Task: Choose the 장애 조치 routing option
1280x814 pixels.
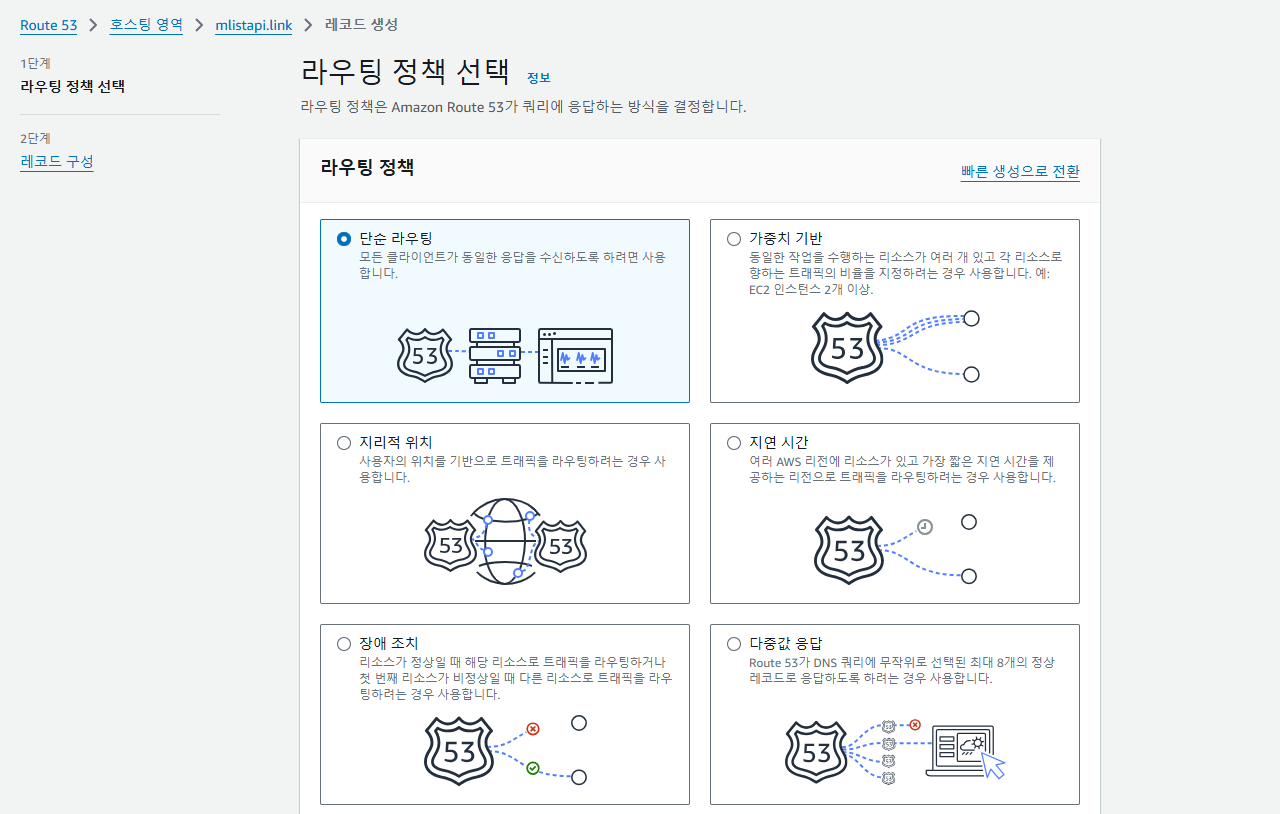Action: tap(344, 644)
